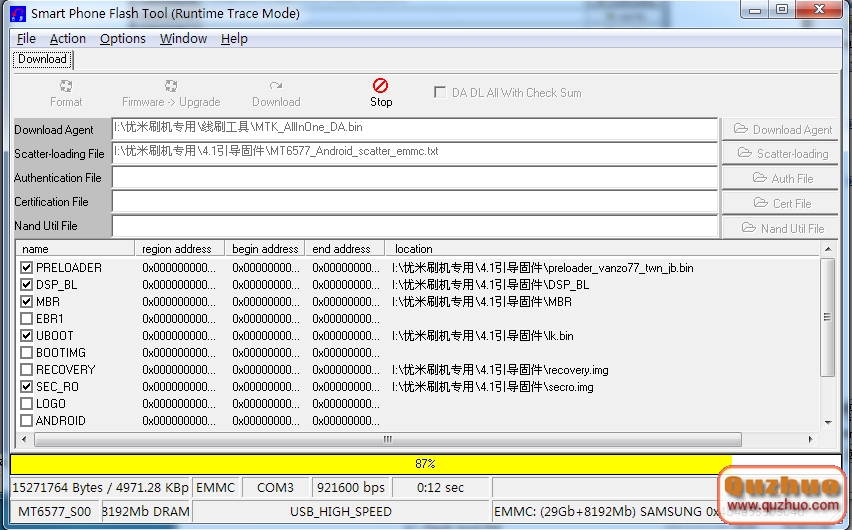Click the begin address column header
Screen dimensions: 852x530
[x=265, y=249]
